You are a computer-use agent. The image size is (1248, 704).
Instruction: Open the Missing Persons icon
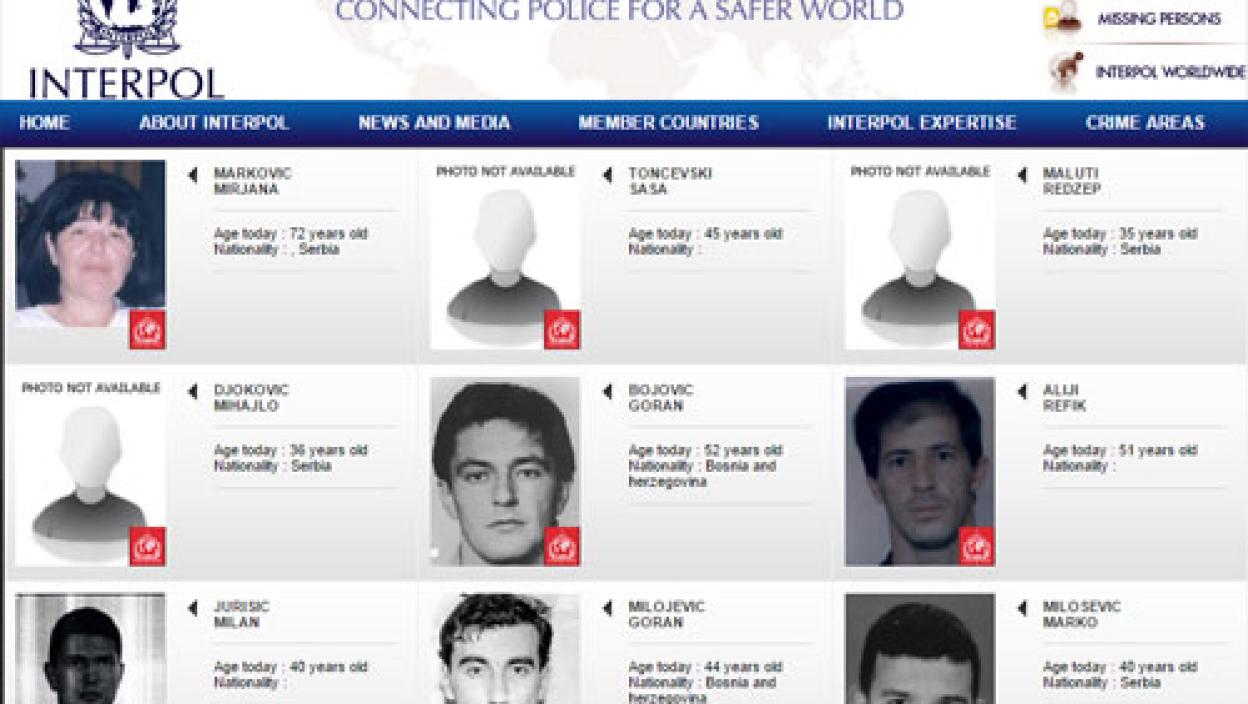[x=1064, y=20]
